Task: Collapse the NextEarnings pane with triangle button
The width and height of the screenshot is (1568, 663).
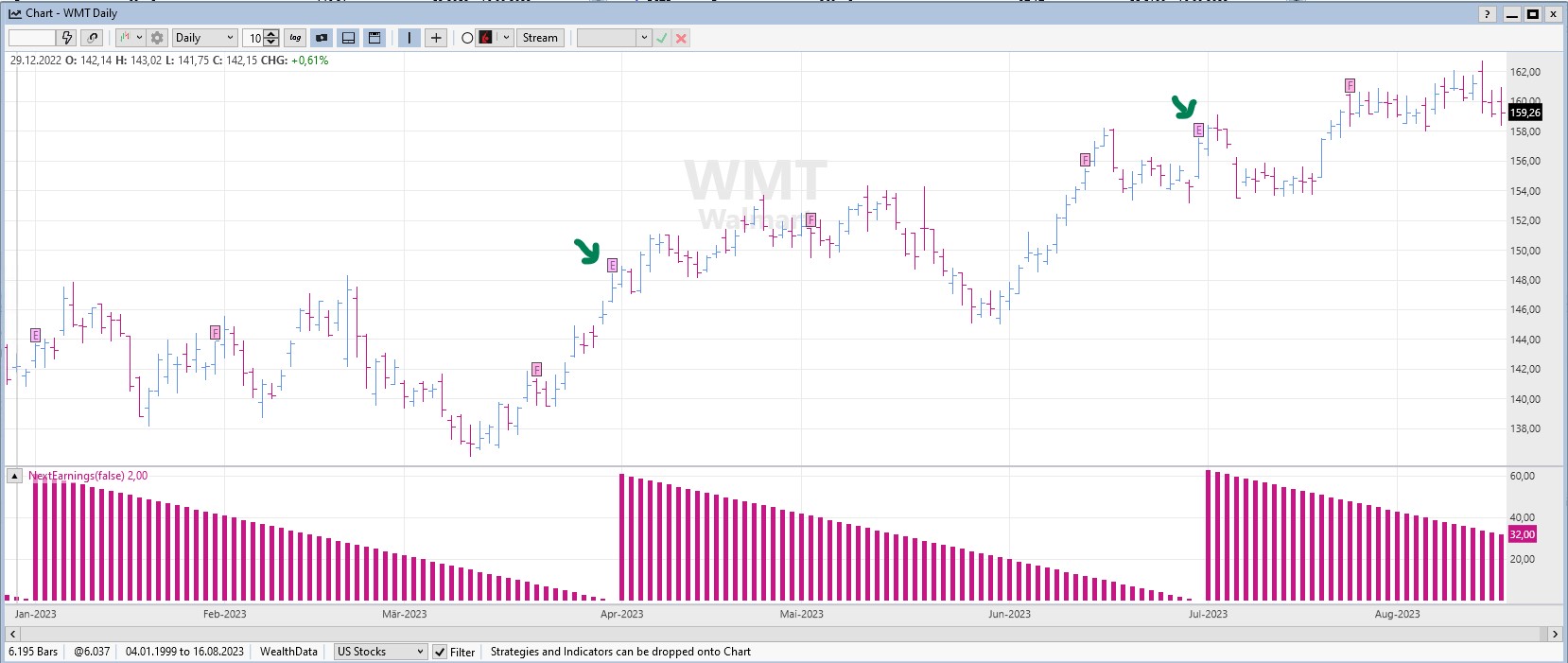Action: click(14, 476)
